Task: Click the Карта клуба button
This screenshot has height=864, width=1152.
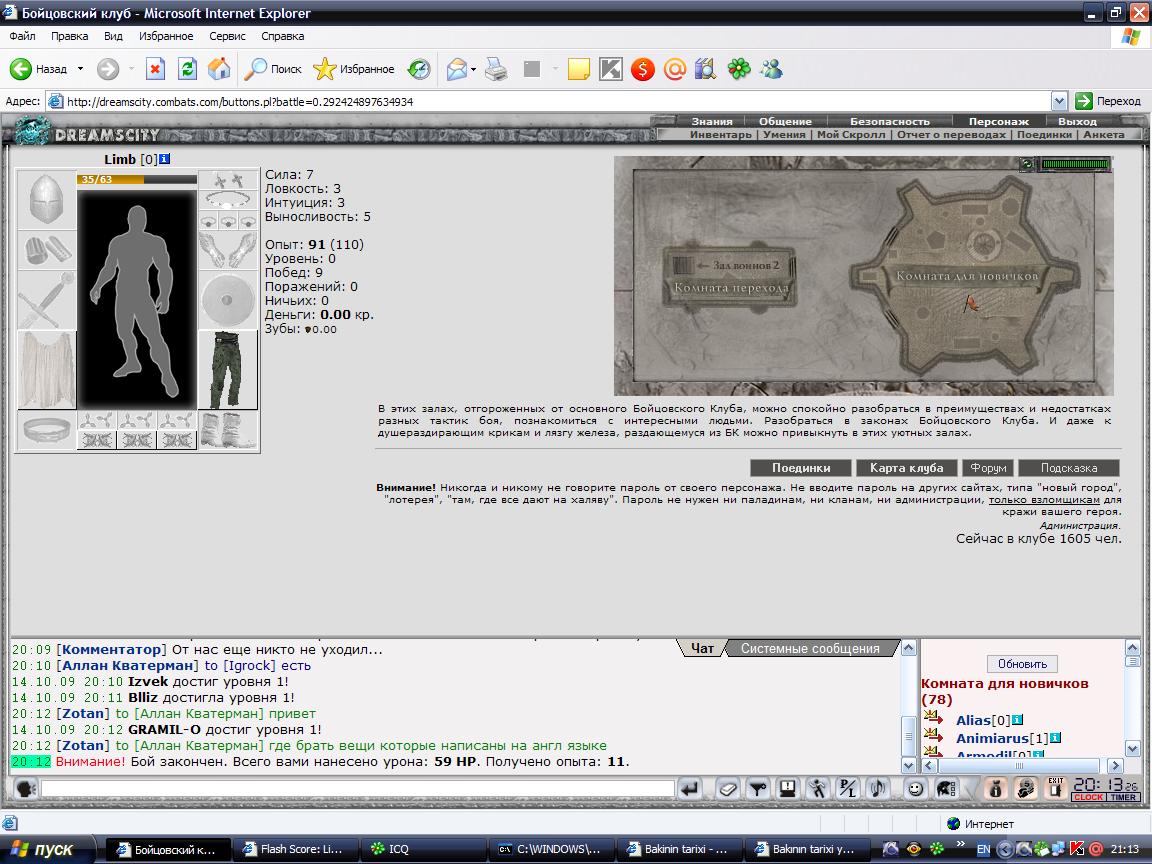Action: click(907, 468)
